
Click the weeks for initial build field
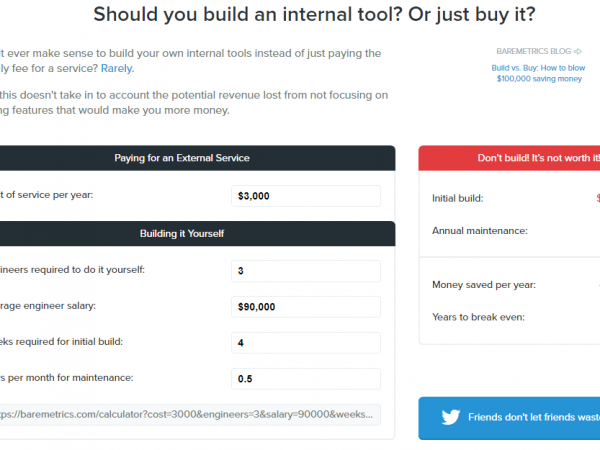pos(305,342)
